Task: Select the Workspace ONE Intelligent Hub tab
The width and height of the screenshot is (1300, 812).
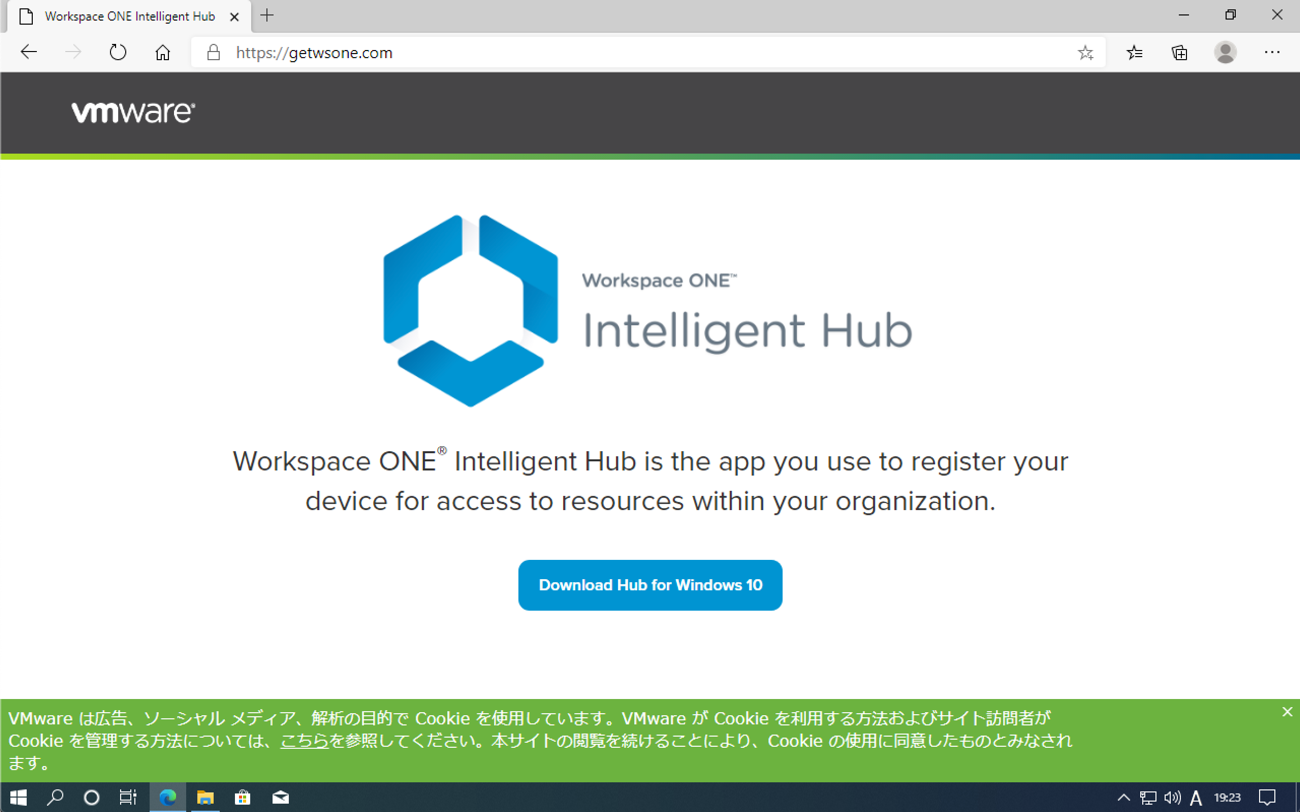Action: click(129, 17)
